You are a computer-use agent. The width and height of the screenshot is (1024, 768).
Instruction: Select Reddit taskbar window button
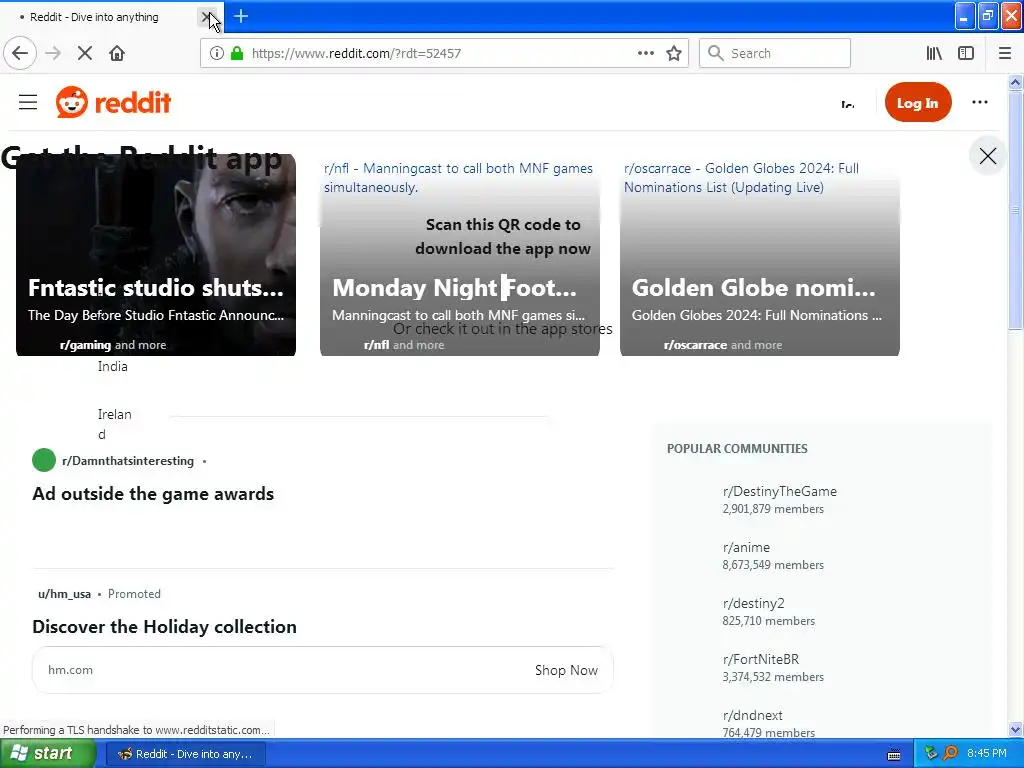(185, 754)
